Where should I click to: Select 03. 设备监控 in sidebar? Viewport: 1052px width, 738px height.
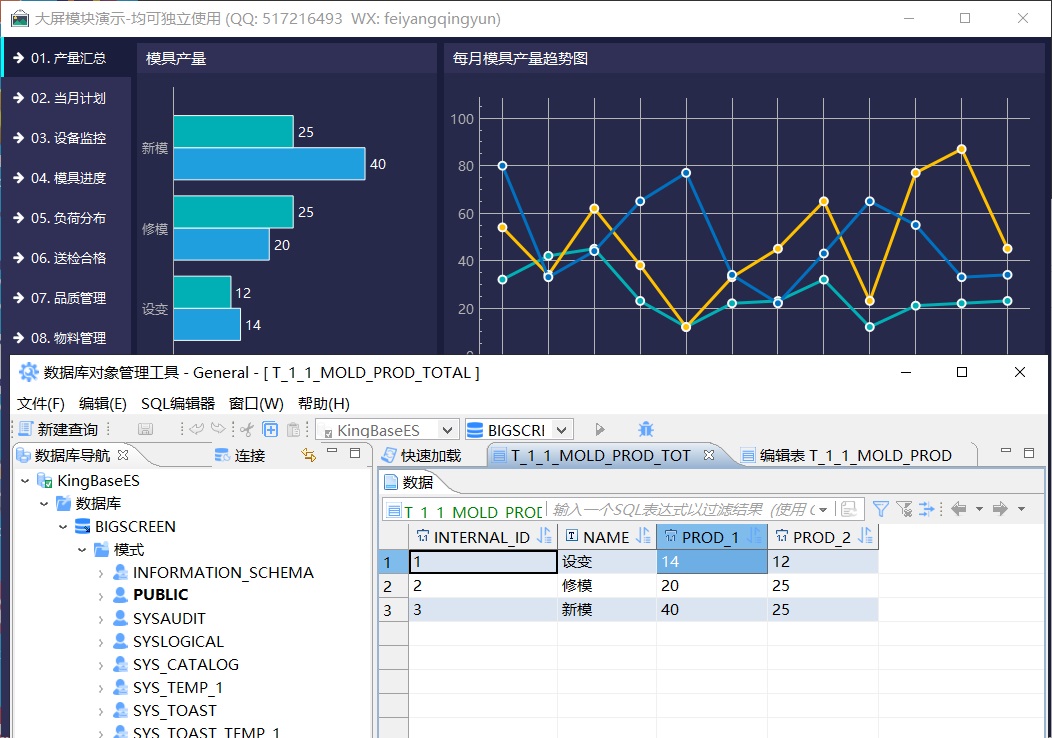pyautogui.click(x=67, y=138)
